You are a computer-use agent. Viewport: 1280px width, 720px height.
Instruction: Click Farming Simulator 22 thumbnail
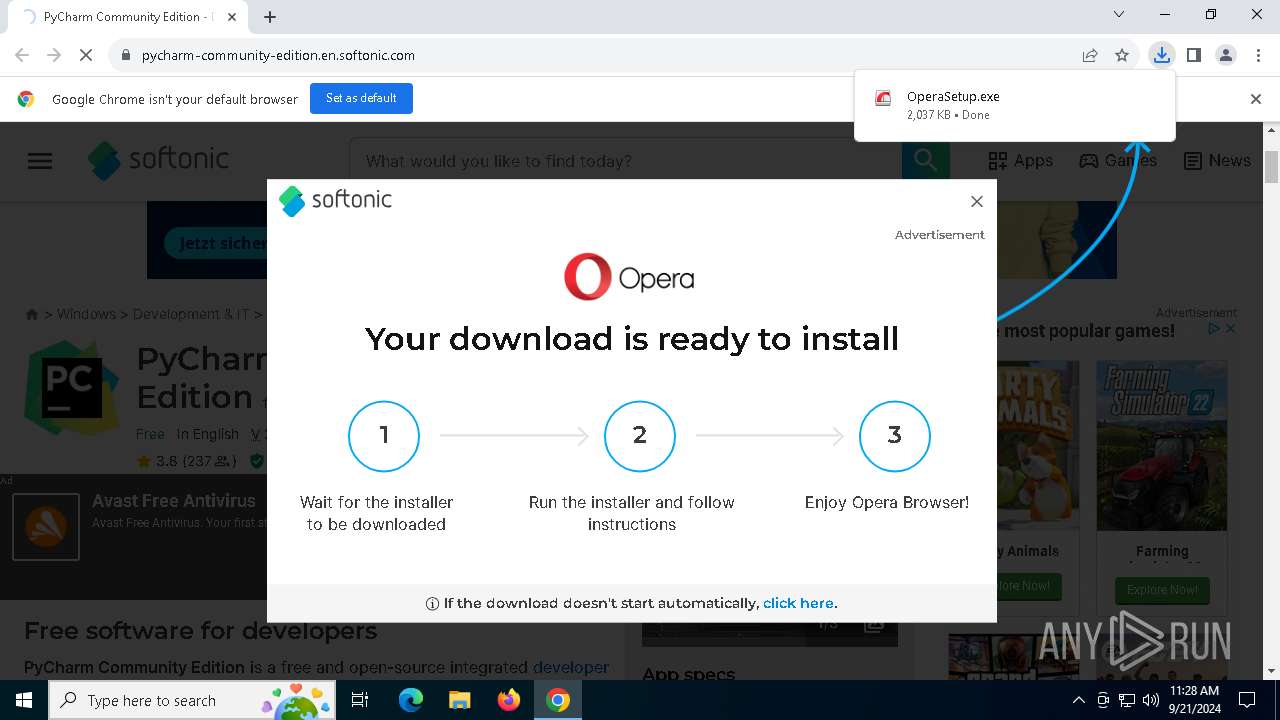pos(1161,446)
